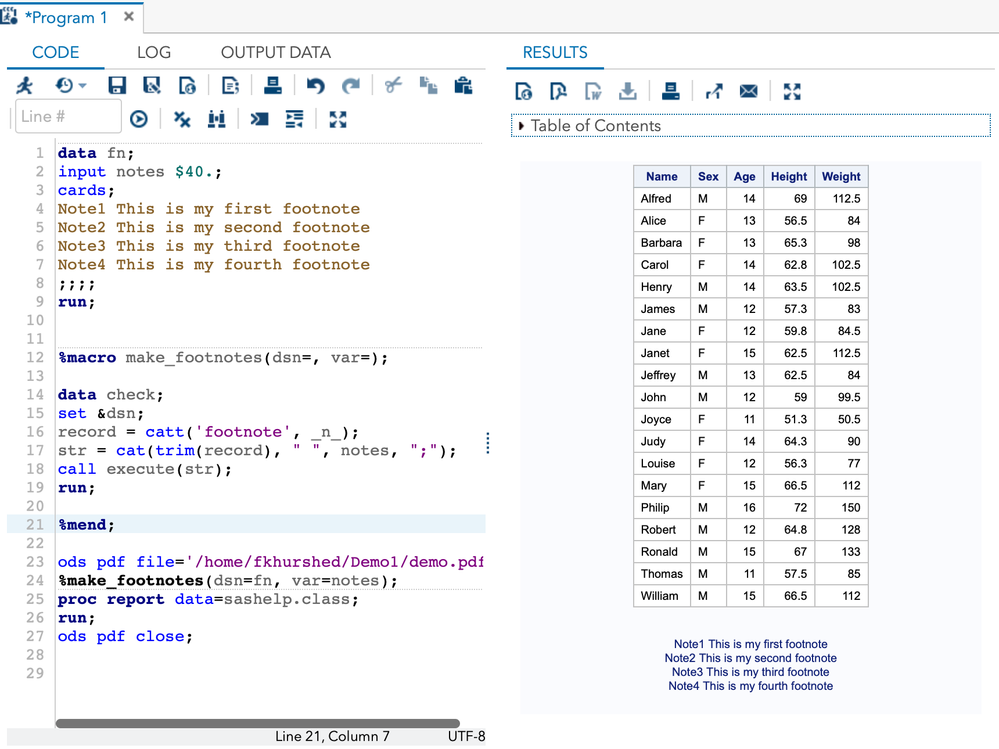Open results in a new browser tab
The image size is (999, 749).
click(x=714, y=92)
